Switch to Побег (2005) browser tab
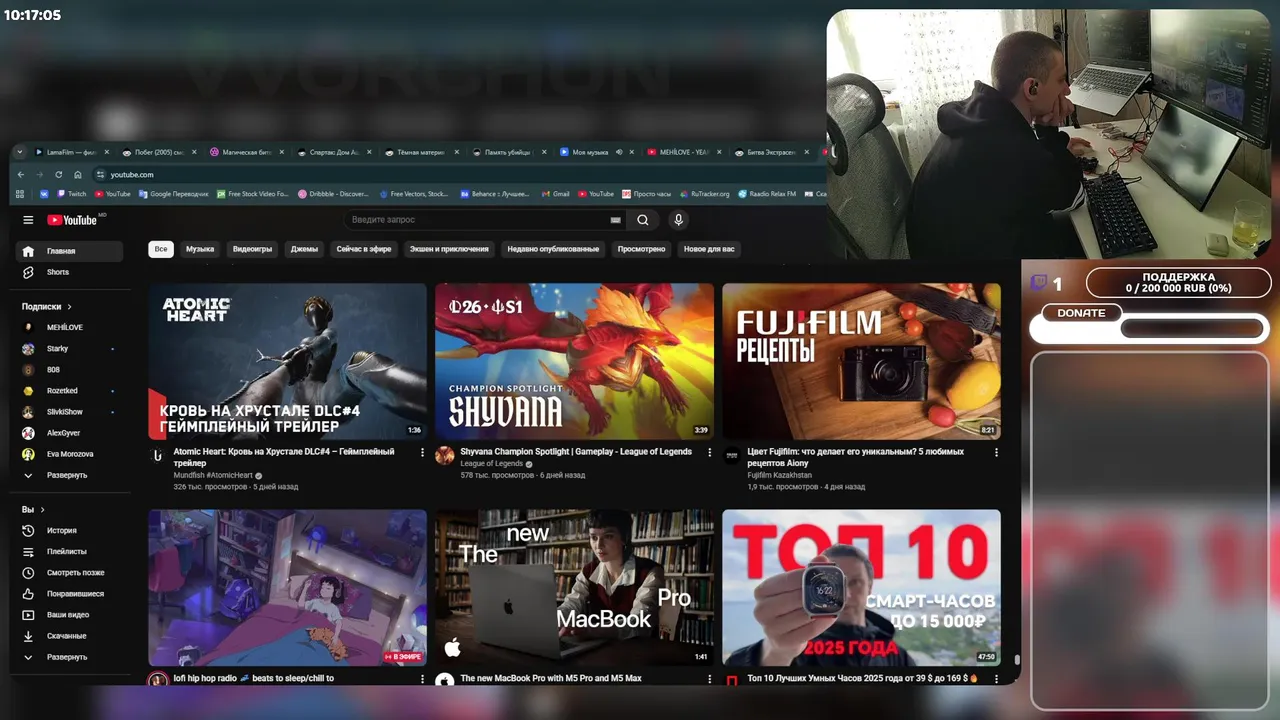Image resolution: width=1280 pixels, height=720 pixels. point(158,152)
